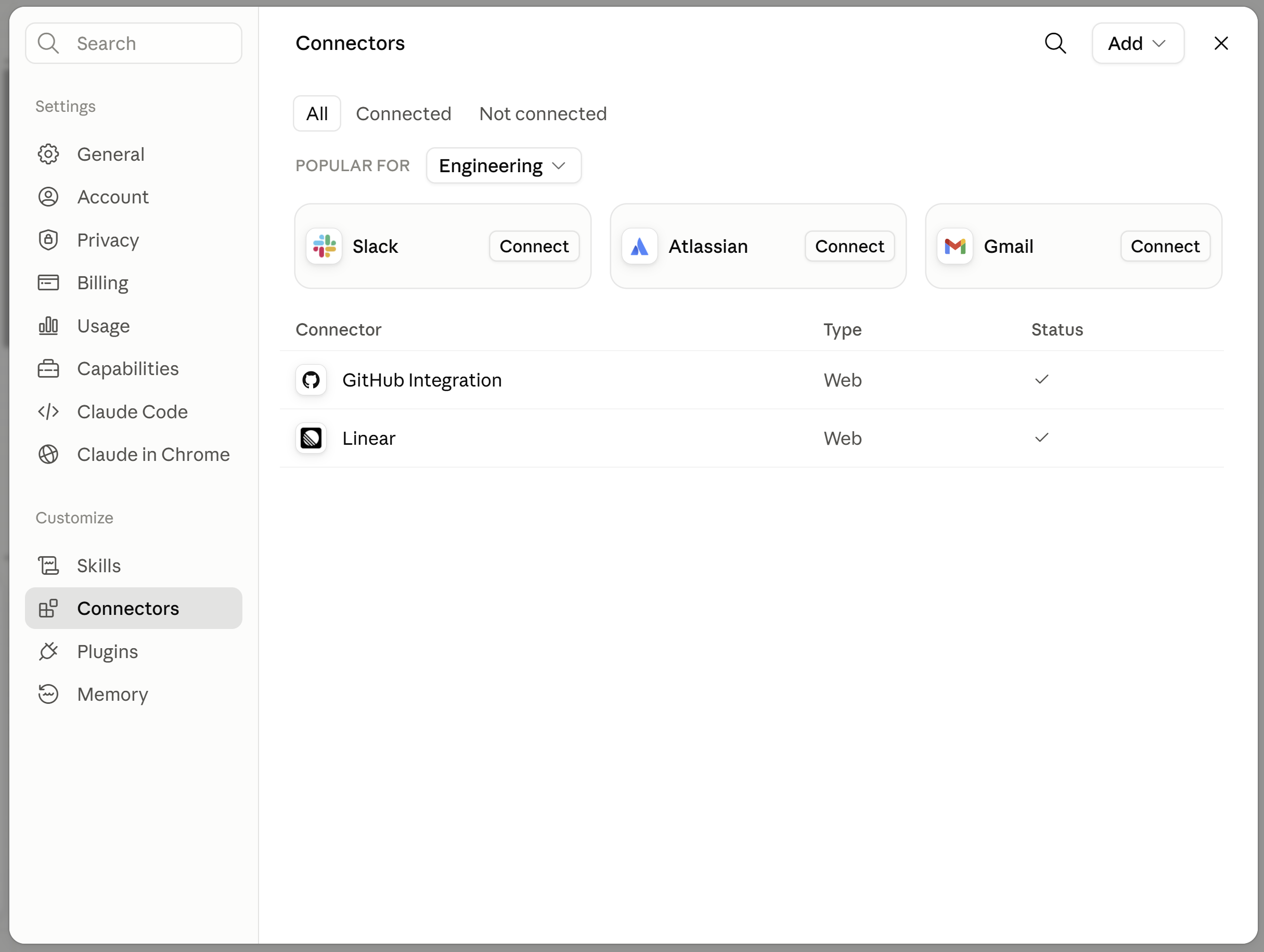This screenshot has height=952, width=1264.
Task: Open the Linear connector row
Action: [752, 439]
